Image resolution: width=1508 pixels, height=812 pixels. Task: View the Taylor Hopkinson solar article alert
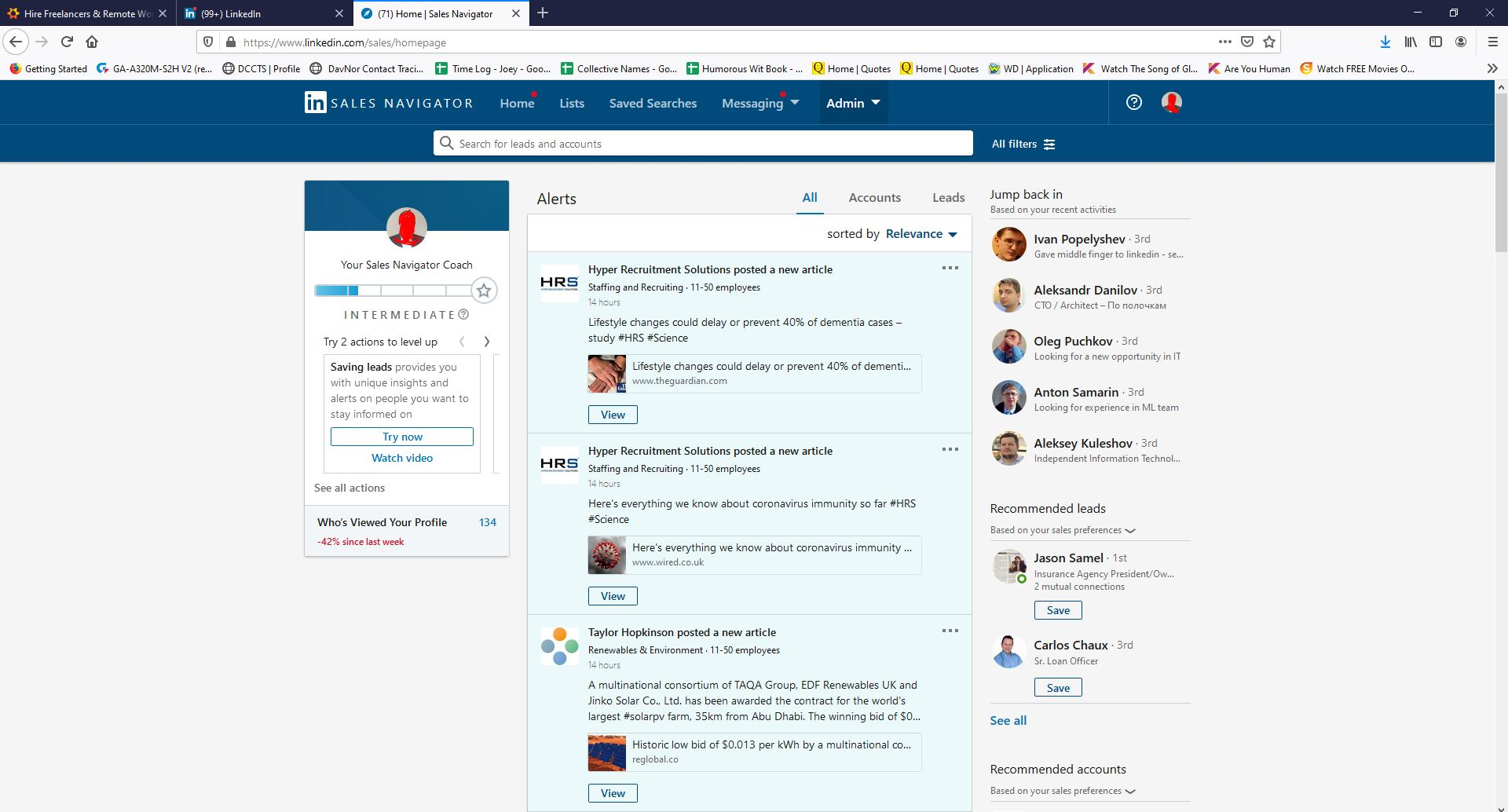pyautogui.click(x=613, y=793)
